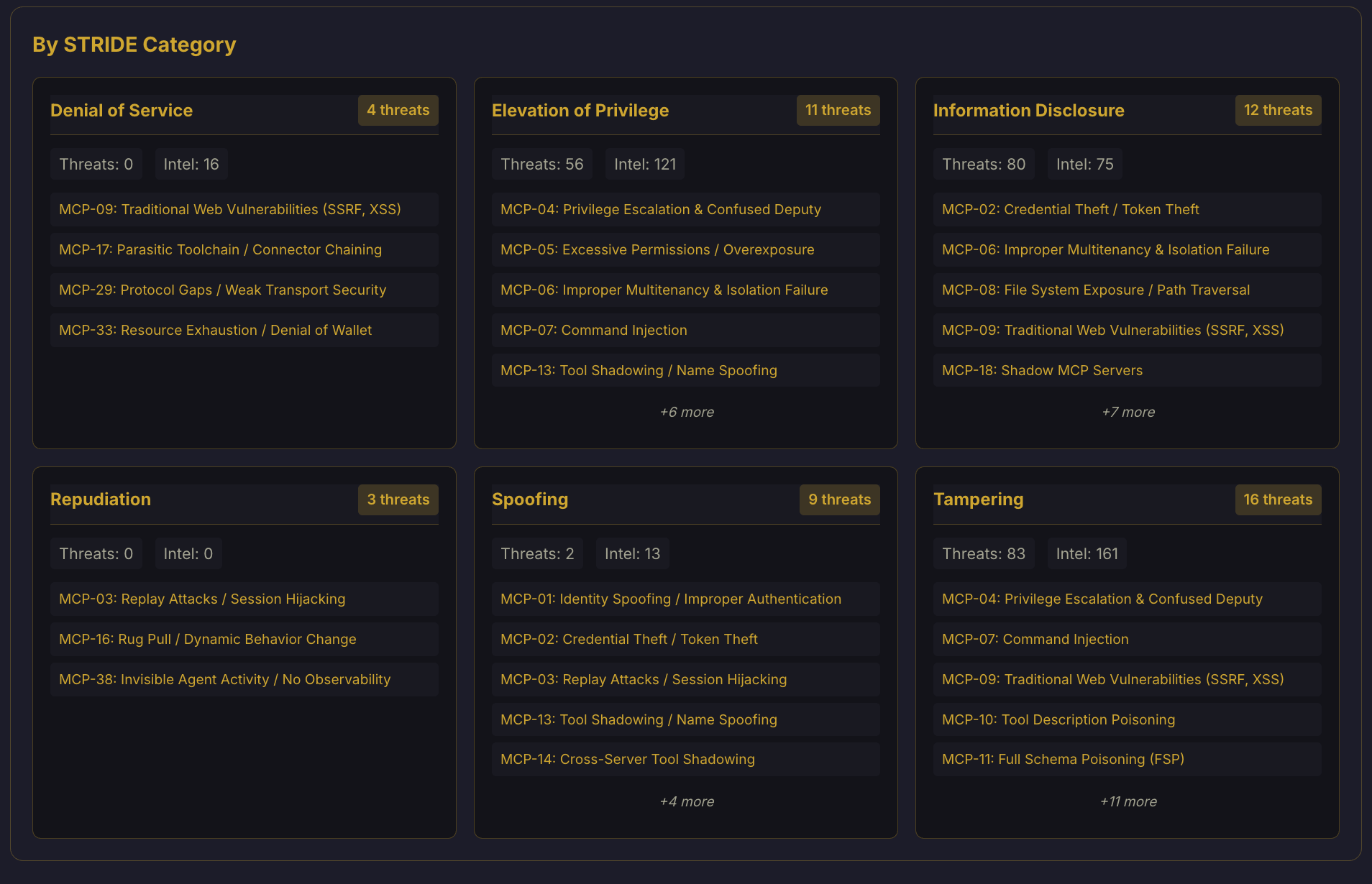Expand +7 more in Information Disclosure

pyautogui.click(x=1128, y=412)
